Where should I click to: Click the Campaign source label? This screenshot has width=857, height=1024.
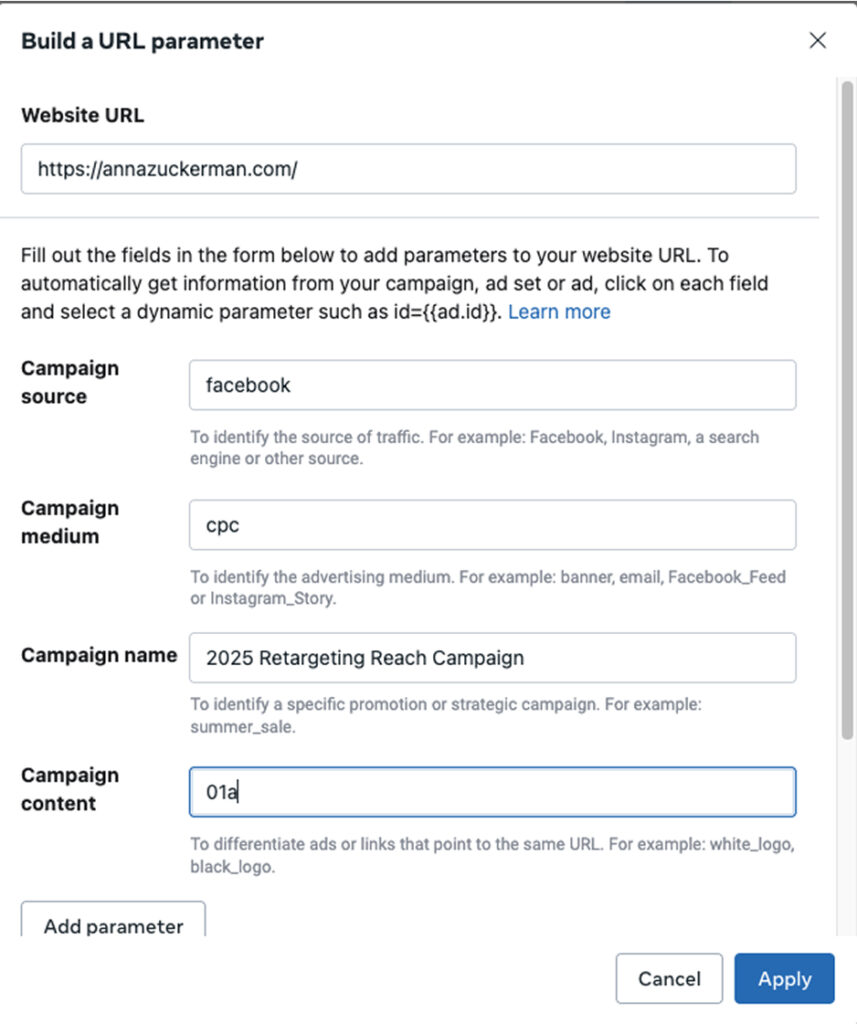pos(70,382)
